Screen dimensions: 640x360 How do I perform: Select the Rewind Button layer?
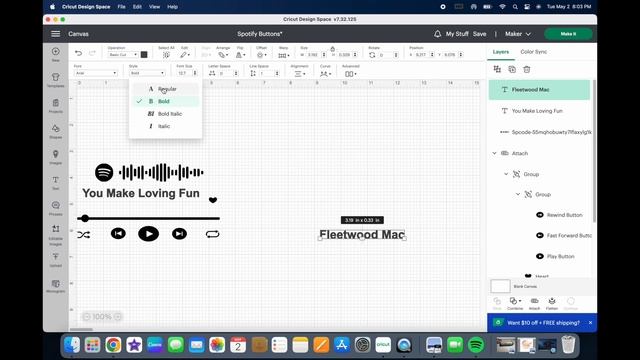(563, 215)
